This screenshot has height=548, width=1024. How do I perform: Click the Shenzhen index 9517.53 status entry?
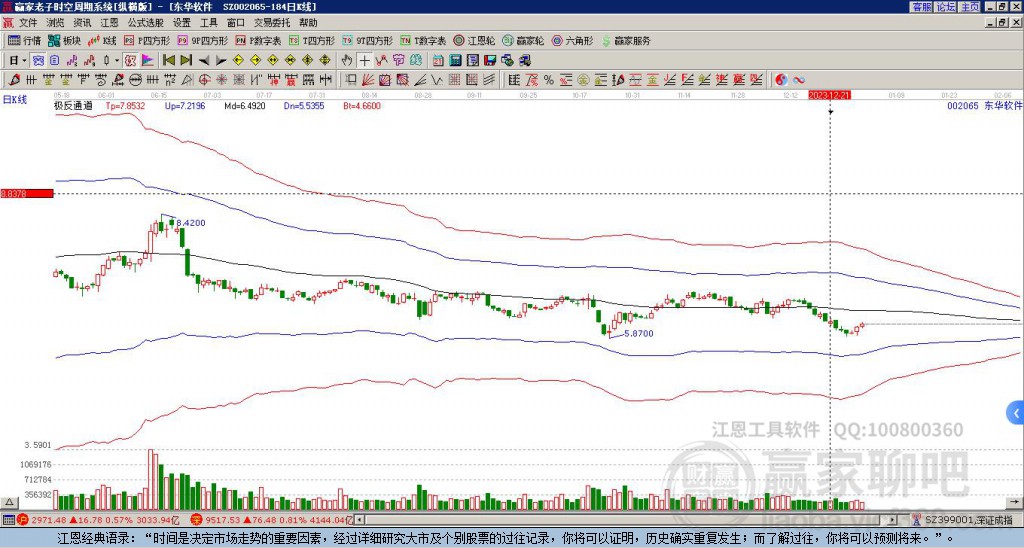(x=271, y=520)
